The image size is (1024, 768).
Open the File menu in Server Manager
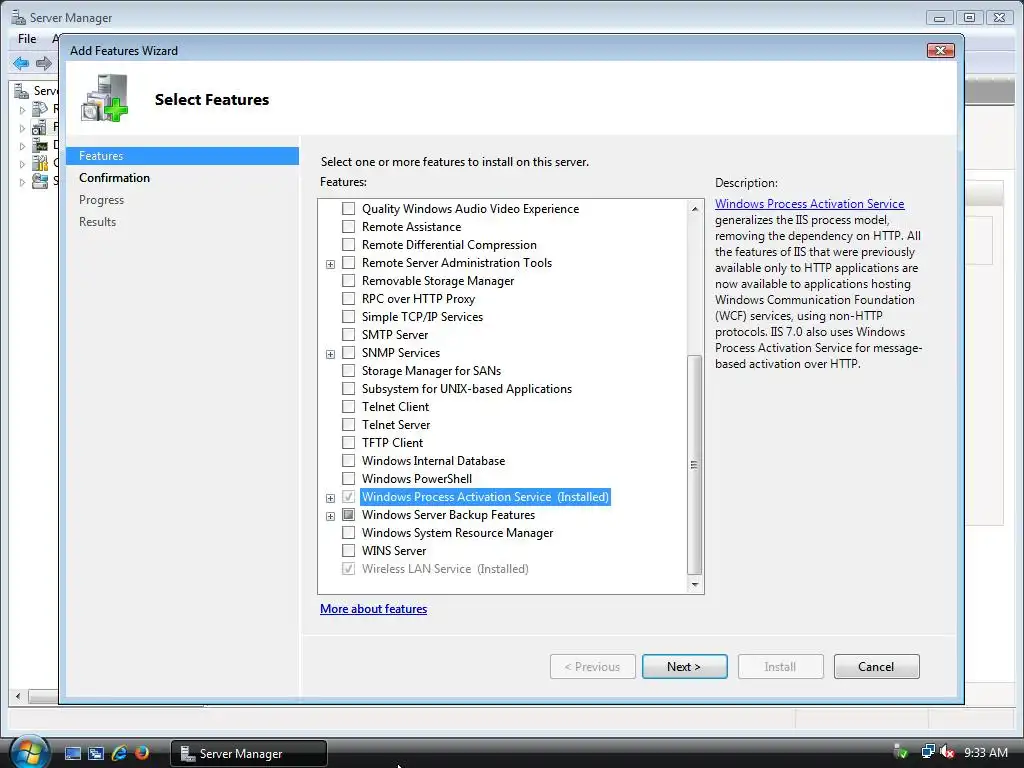tap(27, 39)
